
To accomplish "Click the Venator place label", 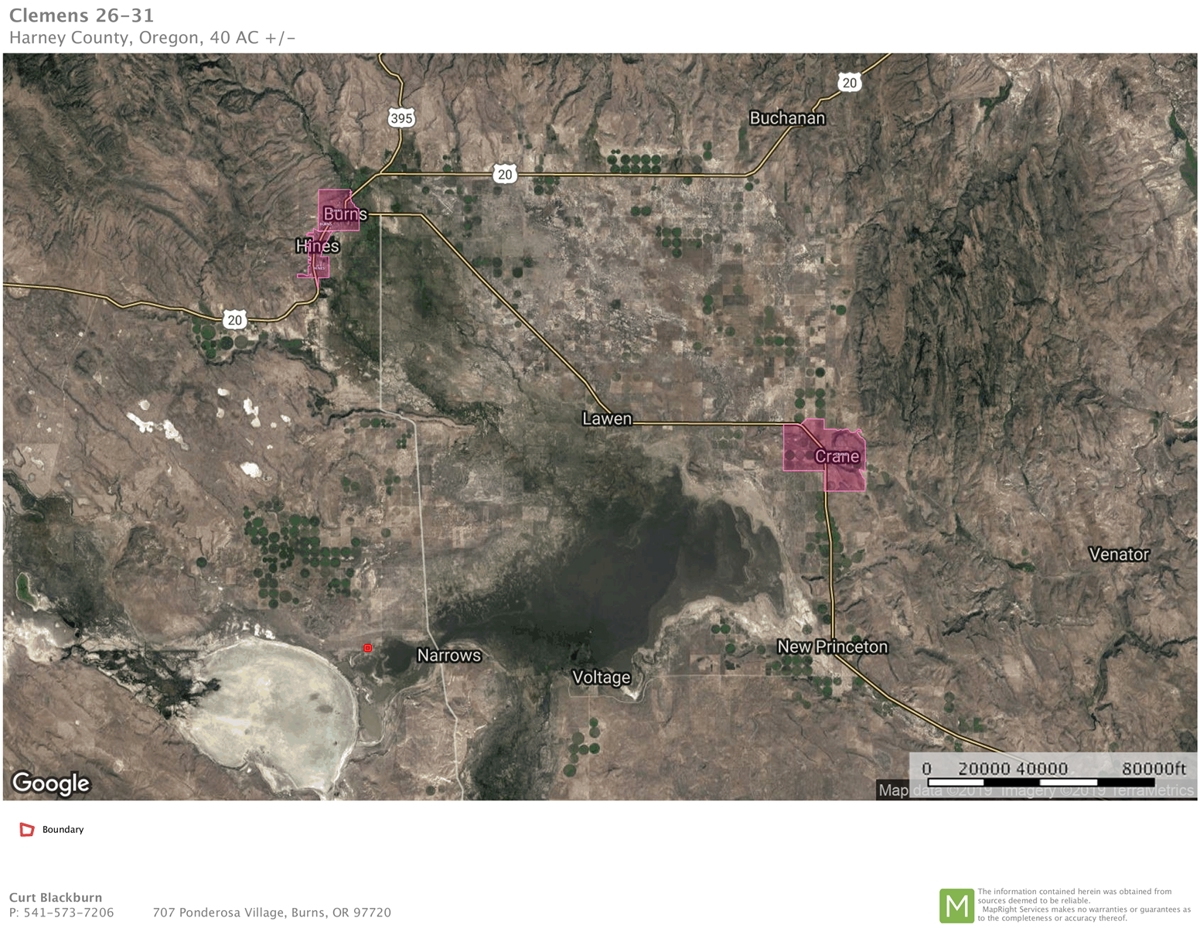I will click(x=1119, y=554).
